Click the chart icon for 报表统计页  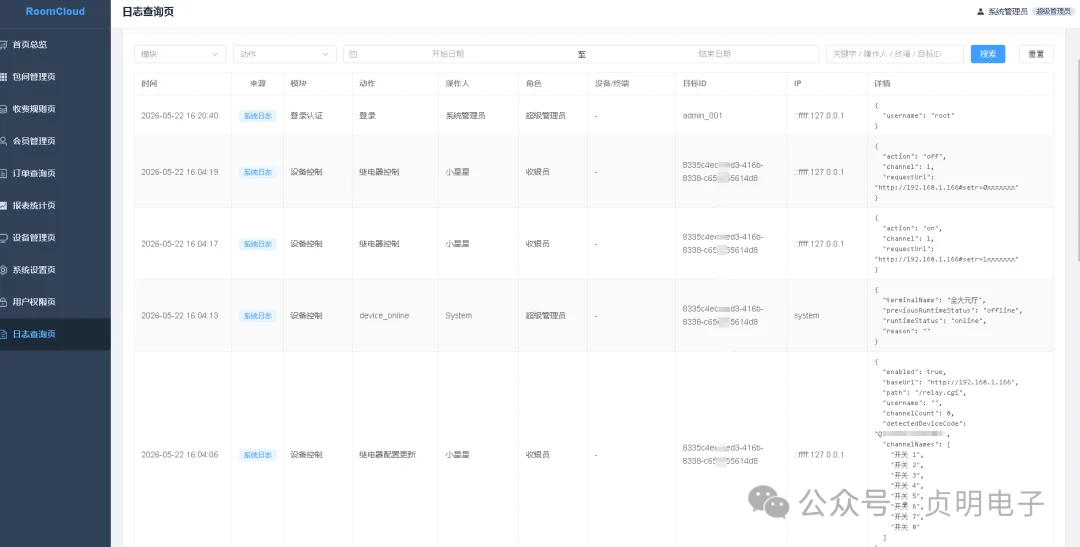coord(3,205)
